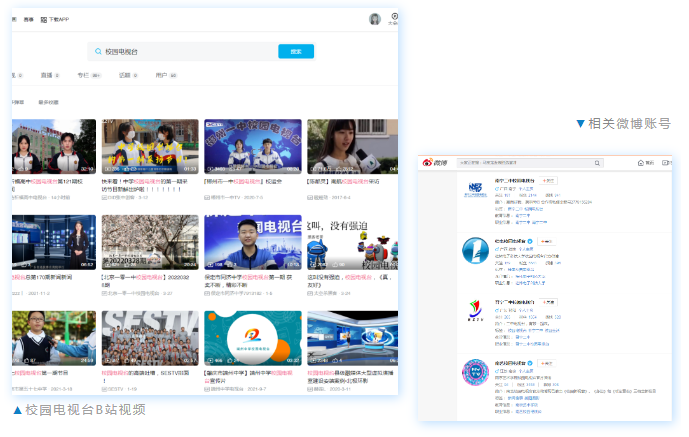The image size is (689, 437).
Task: Open the user avatar in top right
Action: coord(375,19)
